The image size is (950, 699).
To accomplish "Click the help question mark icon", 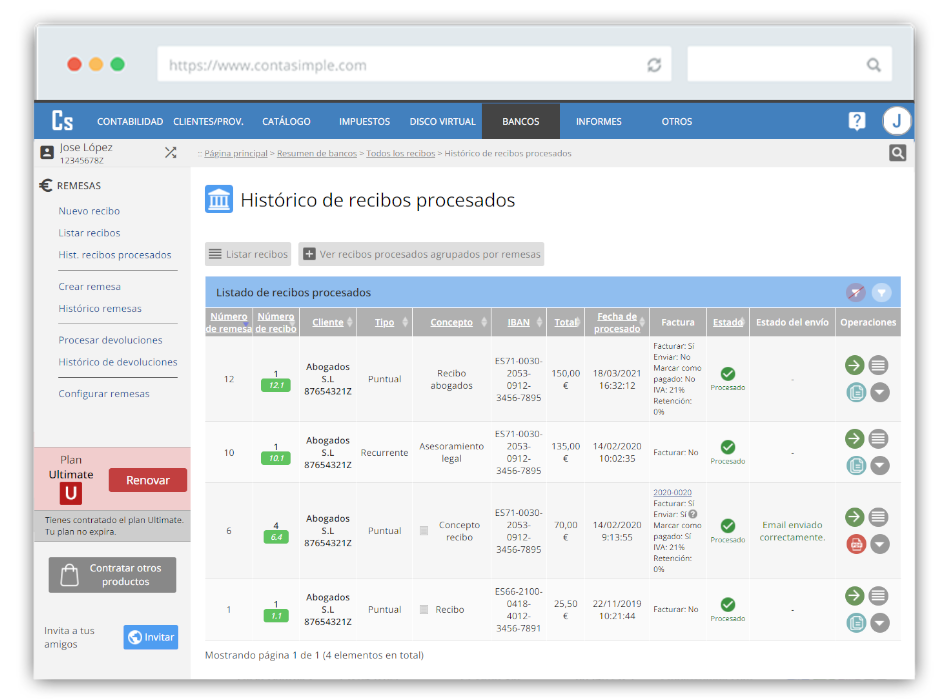I will pos(857,121).
